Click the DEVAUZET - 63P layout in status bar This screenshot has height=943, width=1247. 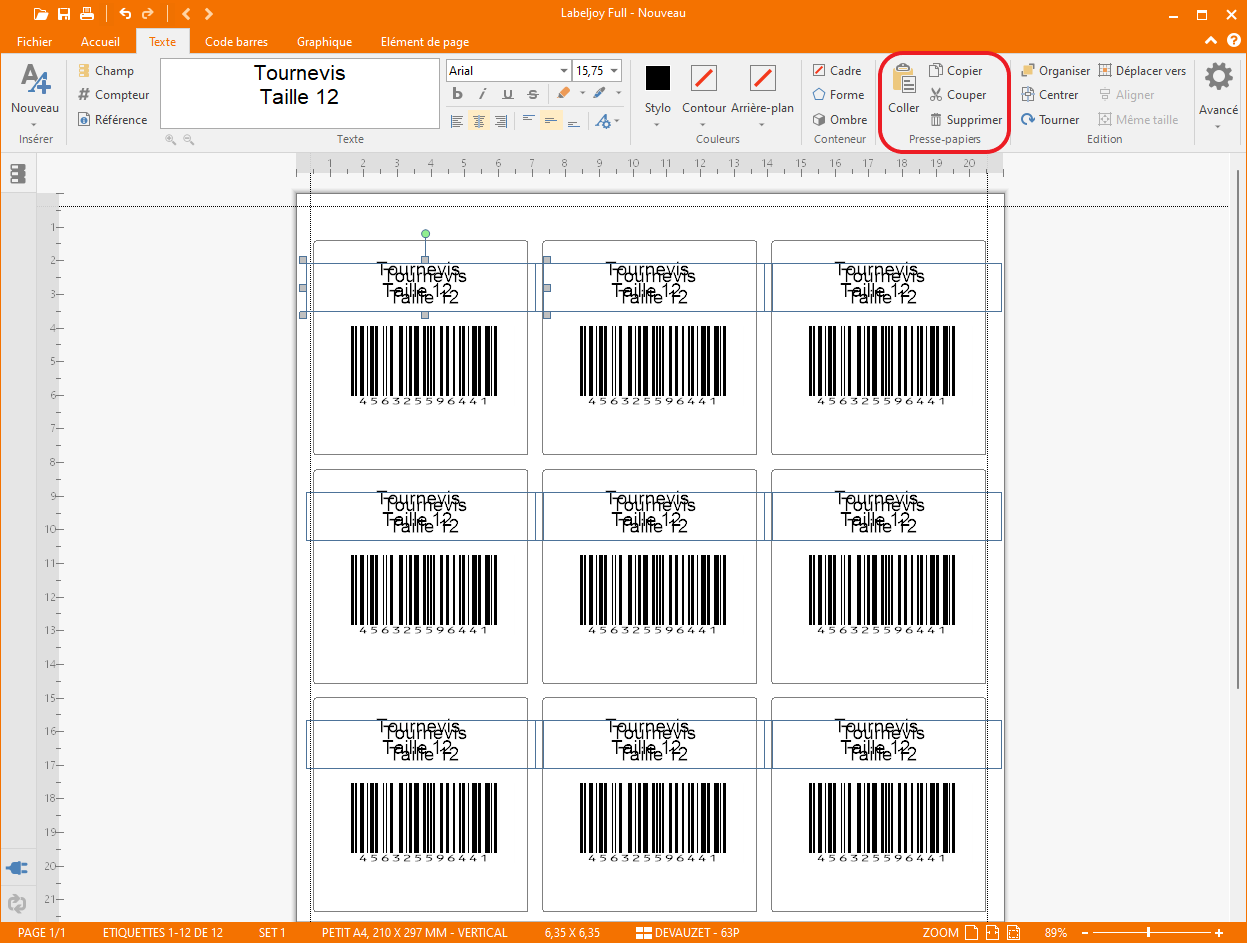pyautogui.click(x=688, y=933)
